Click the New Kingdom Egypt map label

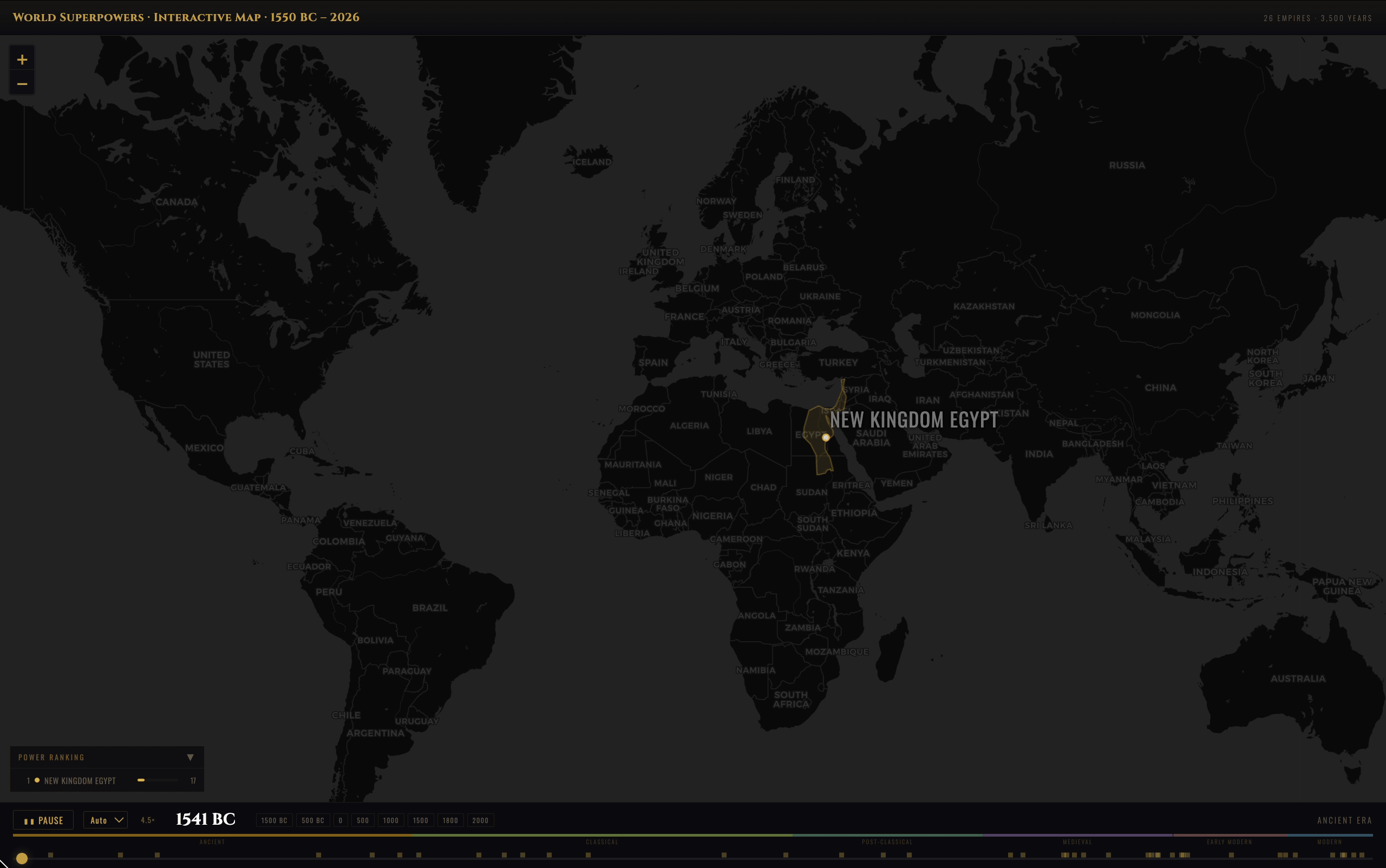(913, 419)
